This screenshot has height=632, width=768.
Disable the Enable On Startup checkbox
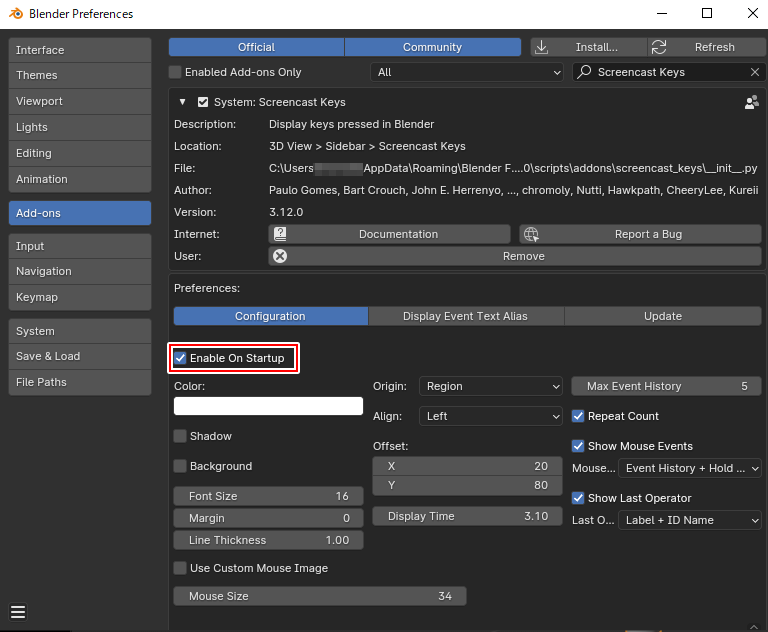tap(180, 358)
